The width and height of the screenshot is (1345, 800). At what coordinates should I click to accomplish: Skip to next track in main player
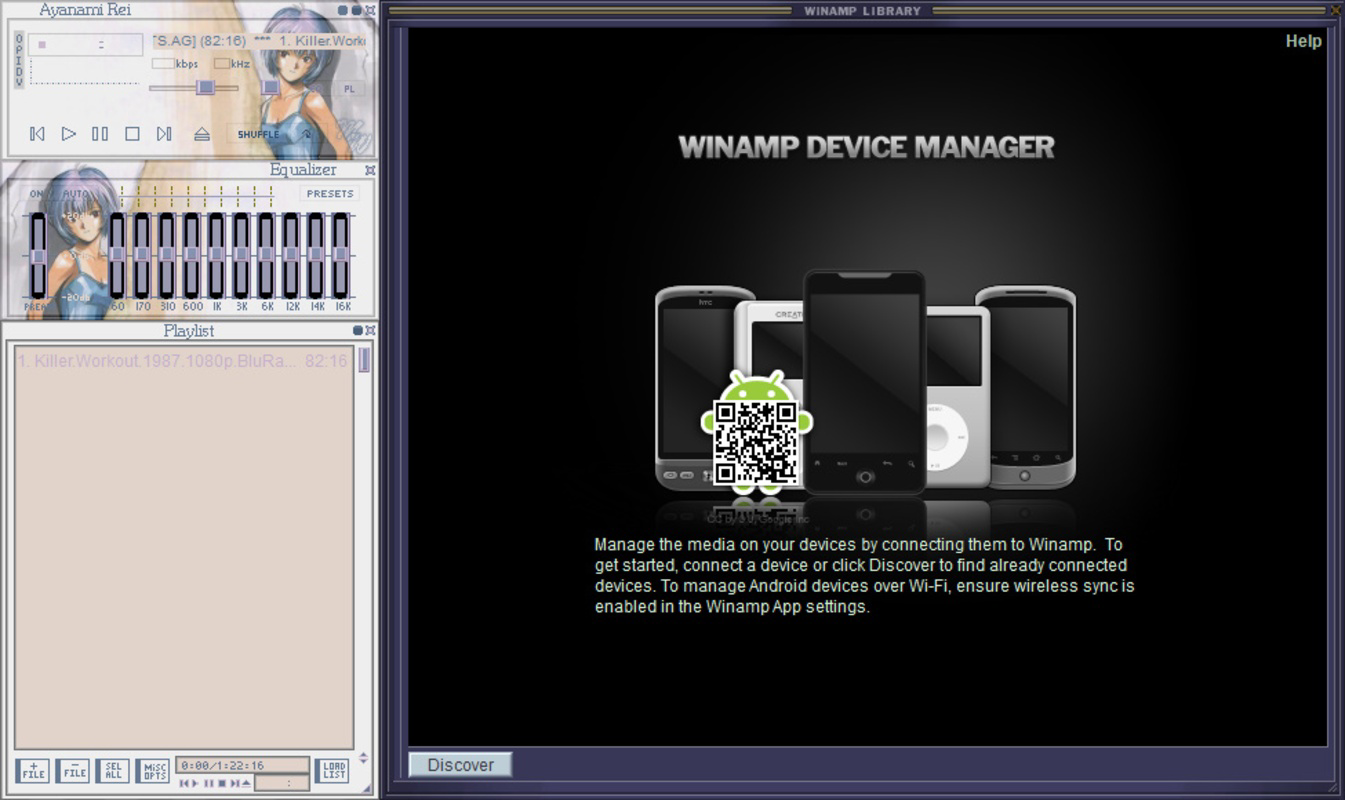coord(164,133)
